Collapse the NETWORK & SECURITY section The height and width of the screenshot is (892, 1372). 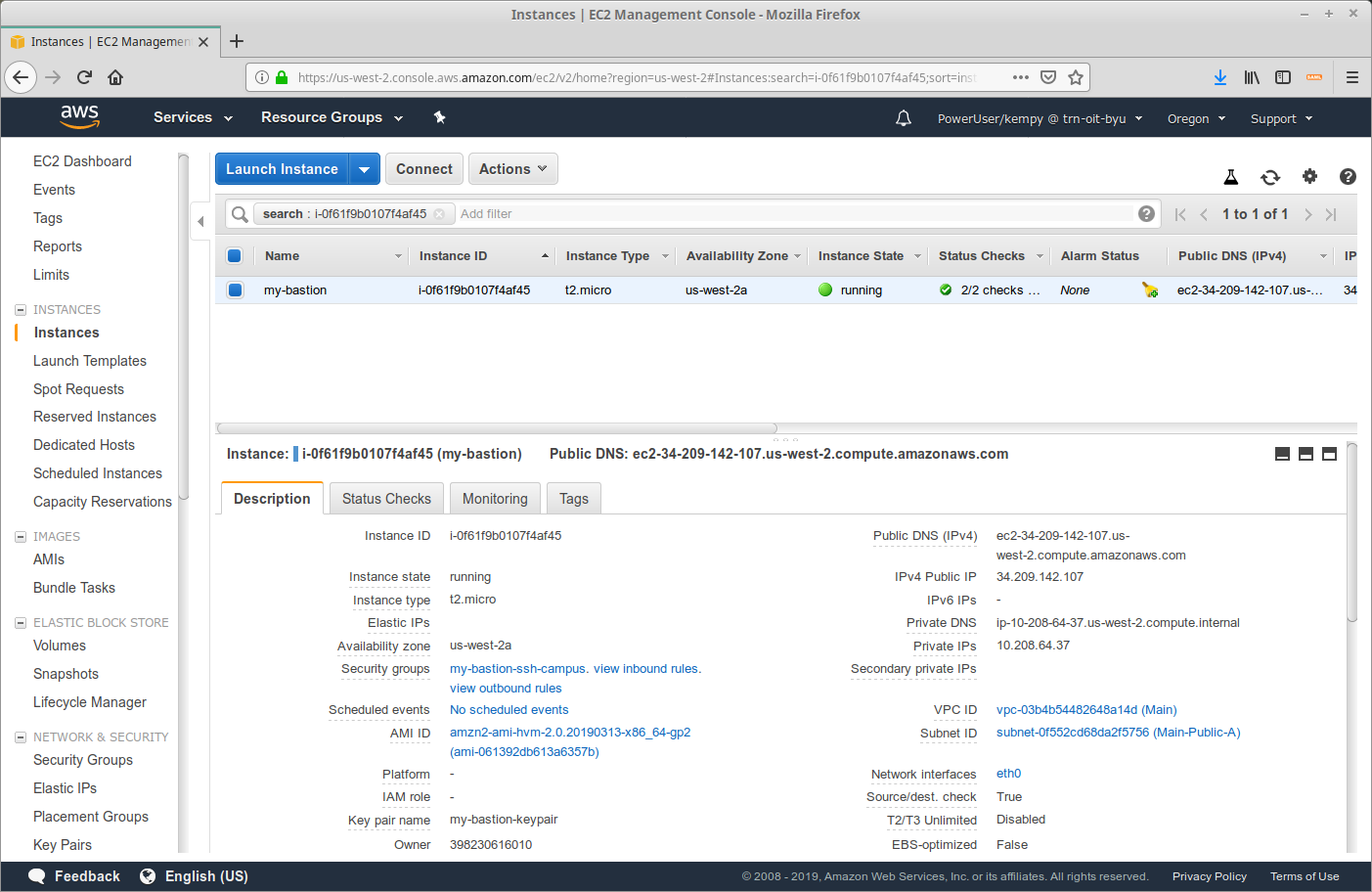(21, 737)
